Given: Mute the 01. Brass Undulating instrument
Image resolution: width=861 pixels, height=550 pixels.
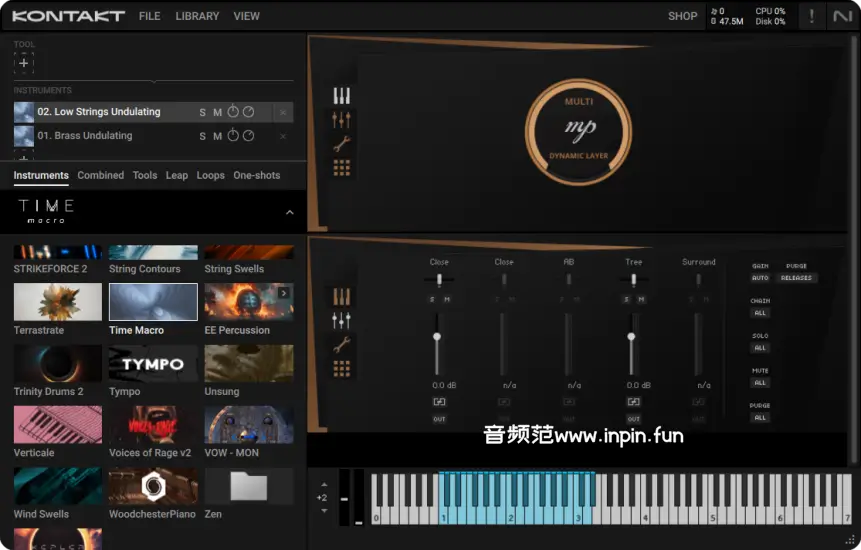Looking at the screenshot, I should coord(217,136).
